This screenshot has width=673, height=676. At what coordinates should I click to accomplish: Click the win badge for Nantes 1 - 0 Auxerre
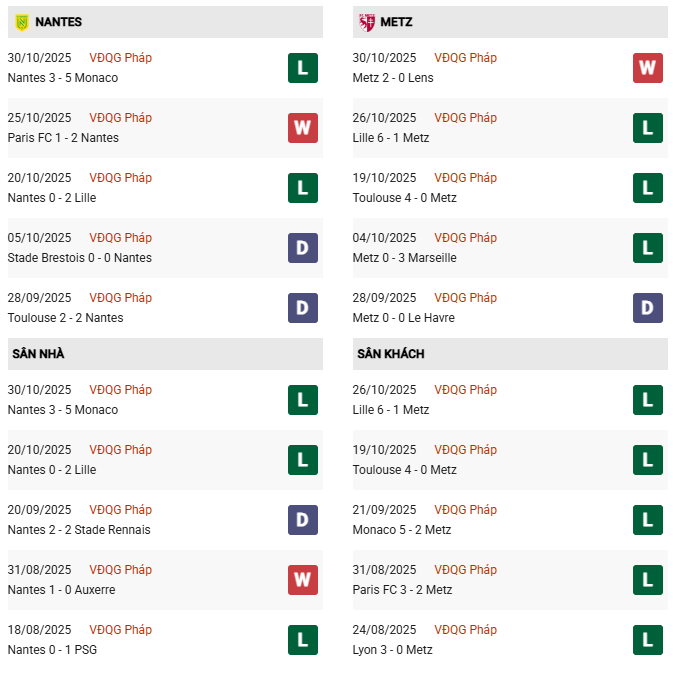pyautogui.click(x=303, y=580)
